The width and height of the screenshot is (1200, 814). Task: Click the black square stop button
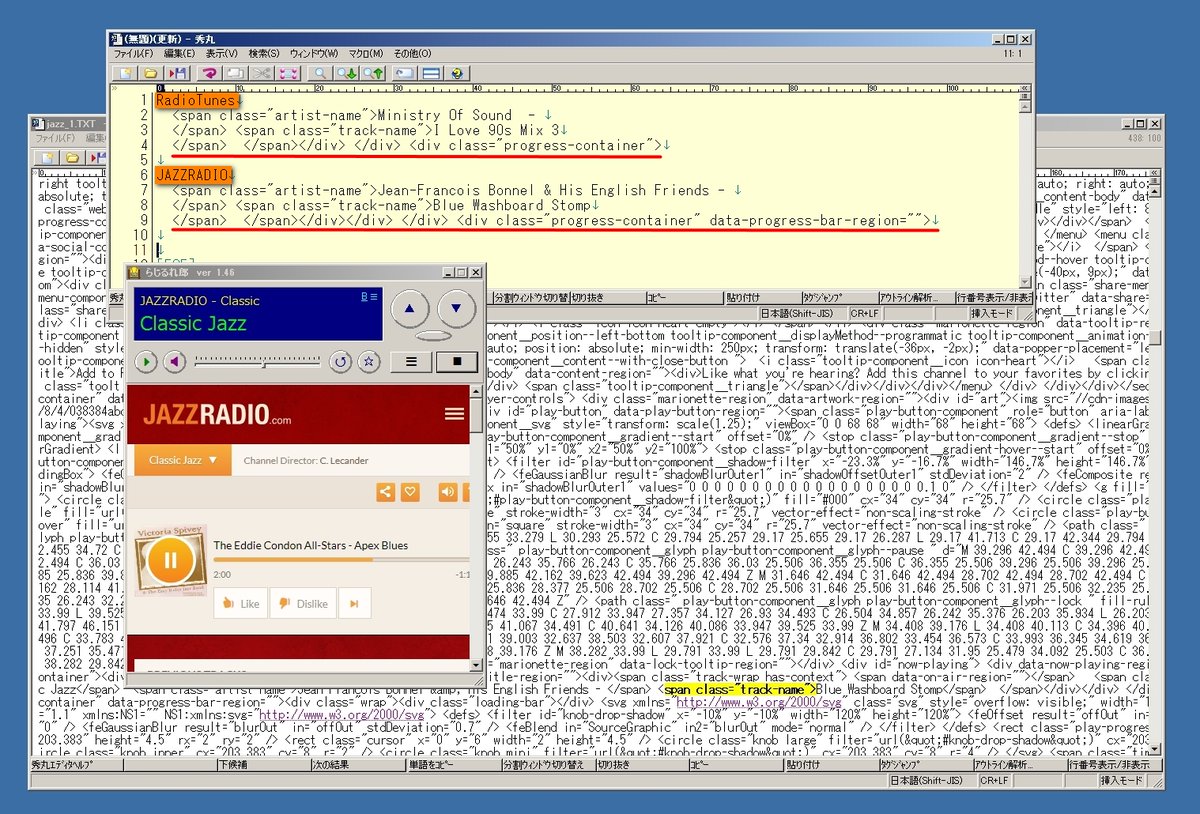[x=457, y=361]
